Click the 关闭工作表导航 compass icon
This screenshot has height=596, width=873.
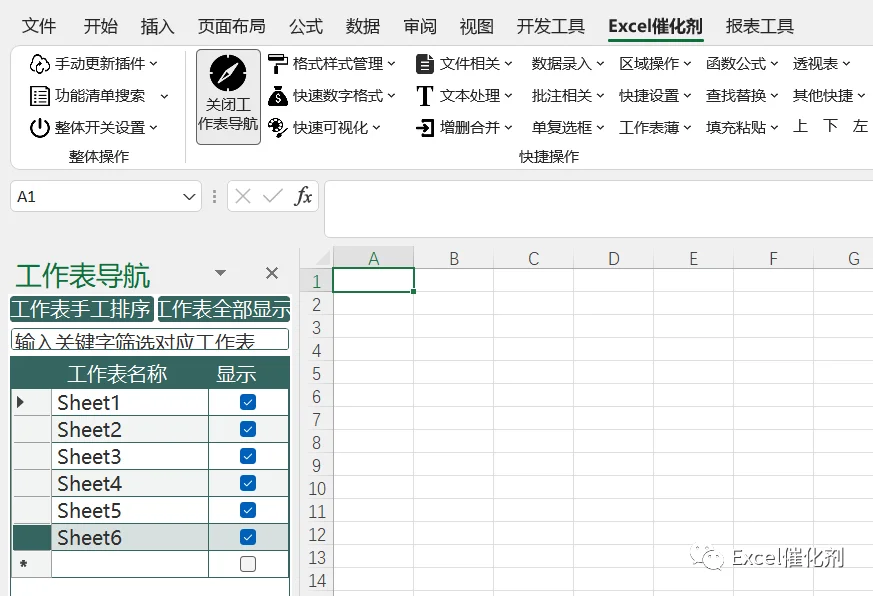(228, 73)
